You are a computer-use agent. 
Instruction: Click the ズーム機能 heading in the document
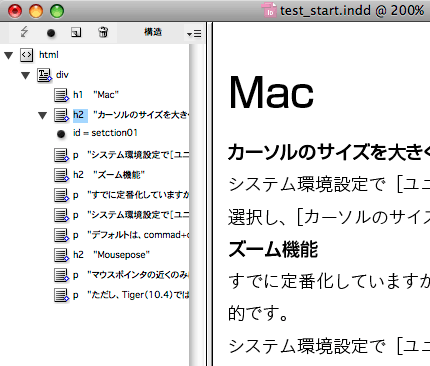(x=273, y=249)
